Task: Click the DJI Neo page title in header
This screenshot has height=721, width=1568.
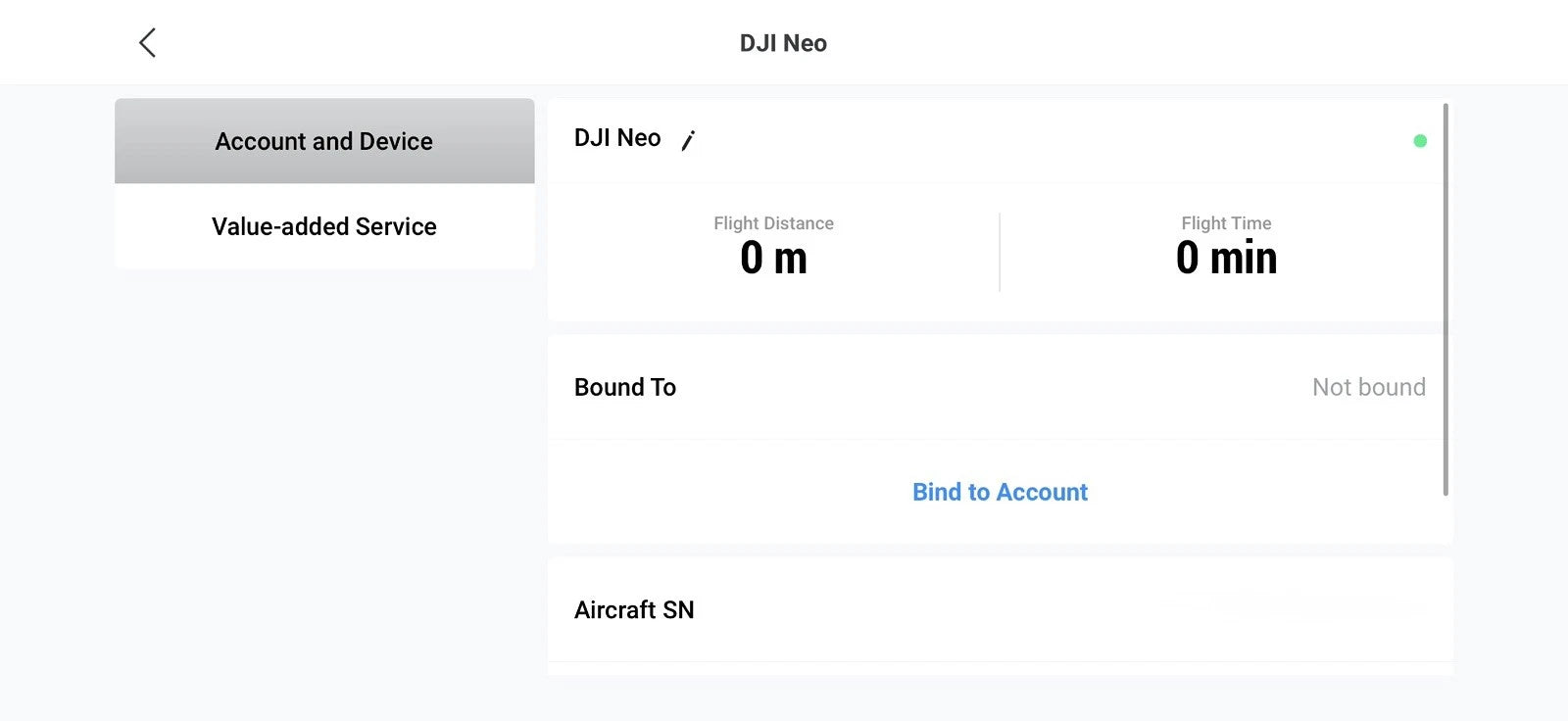Action: [783, 43]
